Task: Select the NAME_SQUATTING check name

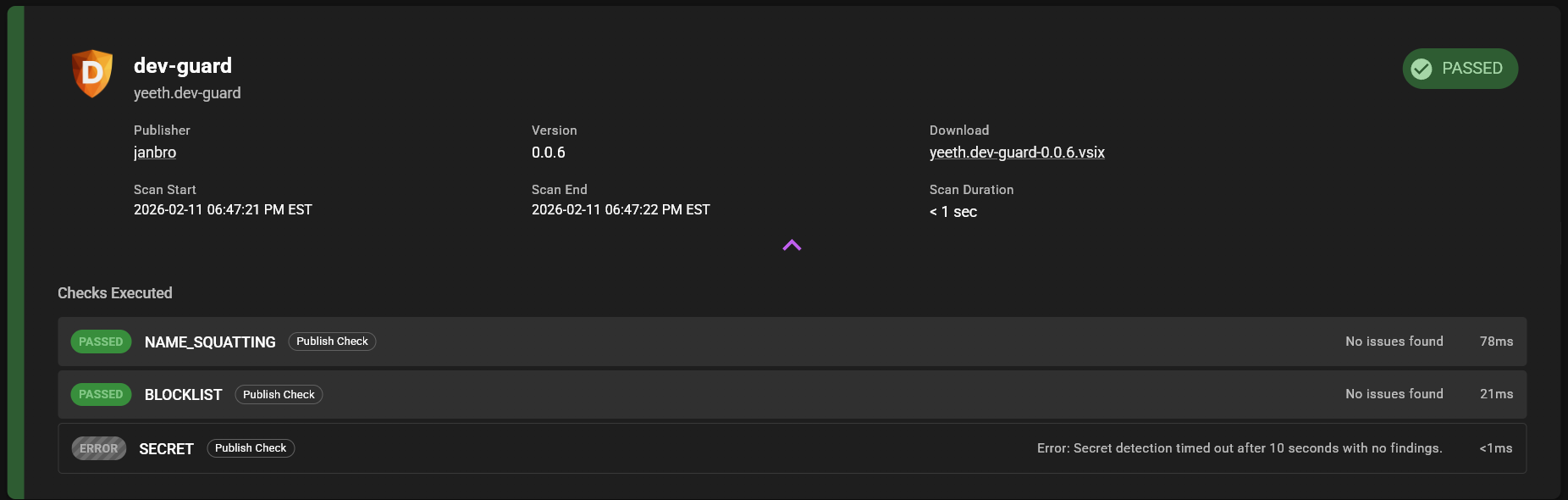Action: pos(210,342)
